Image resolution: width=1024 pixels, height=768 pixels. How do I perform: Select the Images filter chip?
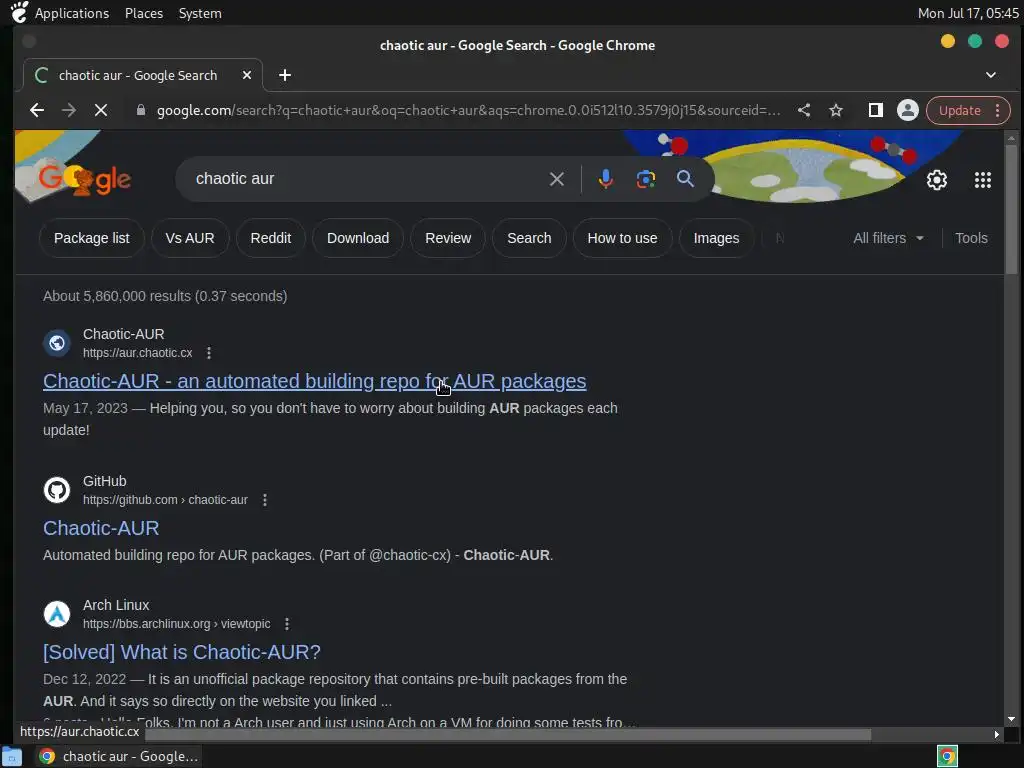pyautogui.click(x=716, y=238)
